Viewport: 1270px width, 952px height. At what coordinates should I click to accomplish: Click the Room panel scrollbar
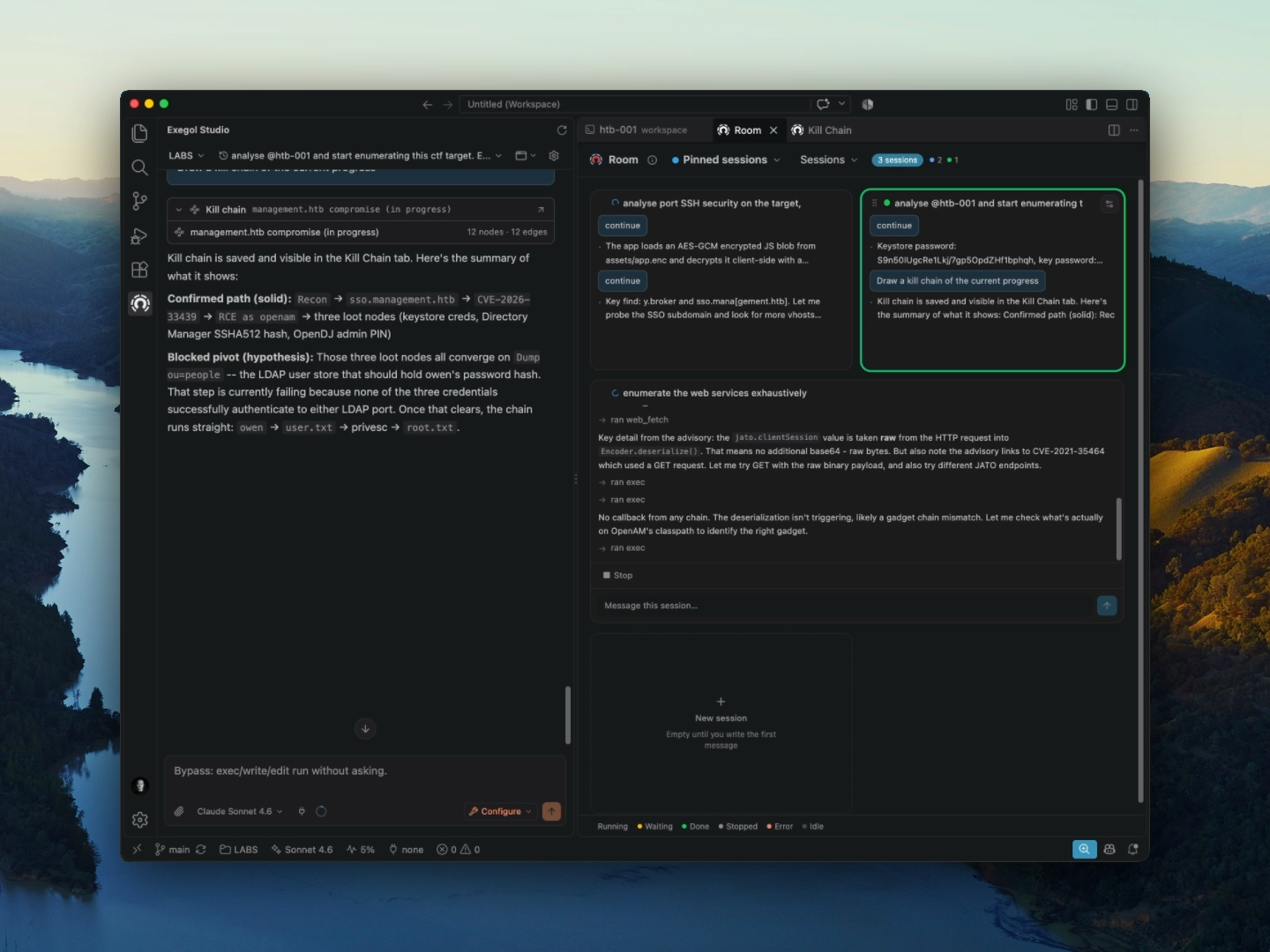click(x=1140, y=491)
